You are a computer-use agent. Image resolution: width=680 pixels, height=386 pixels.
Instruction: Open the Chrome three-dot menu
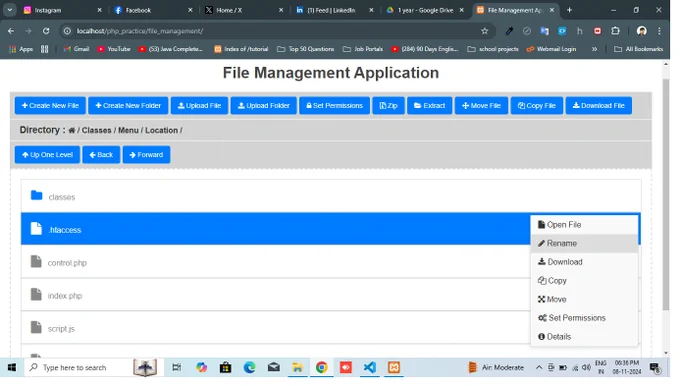coord(659,31)
